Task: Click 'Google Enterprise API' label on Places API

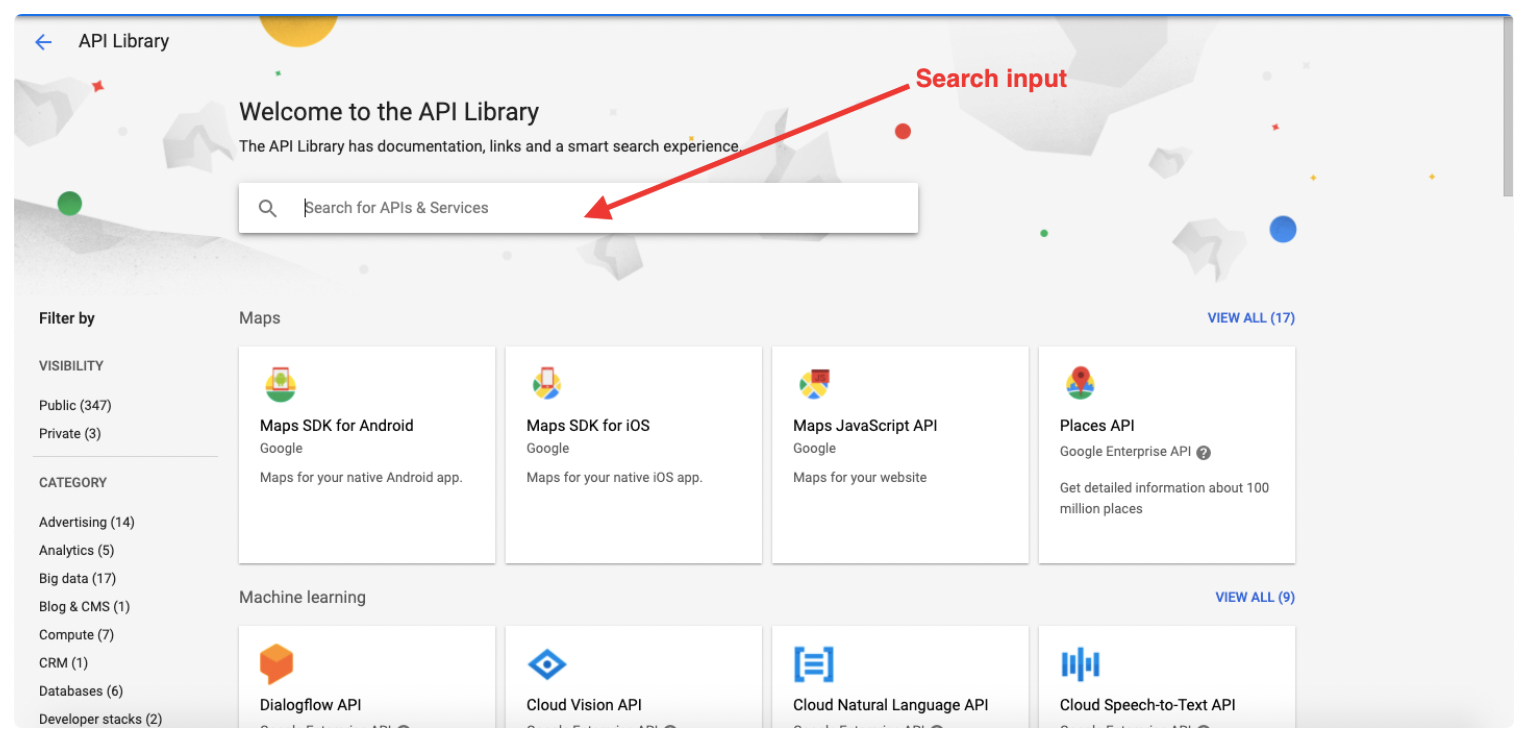Action: pos(1125,451)
